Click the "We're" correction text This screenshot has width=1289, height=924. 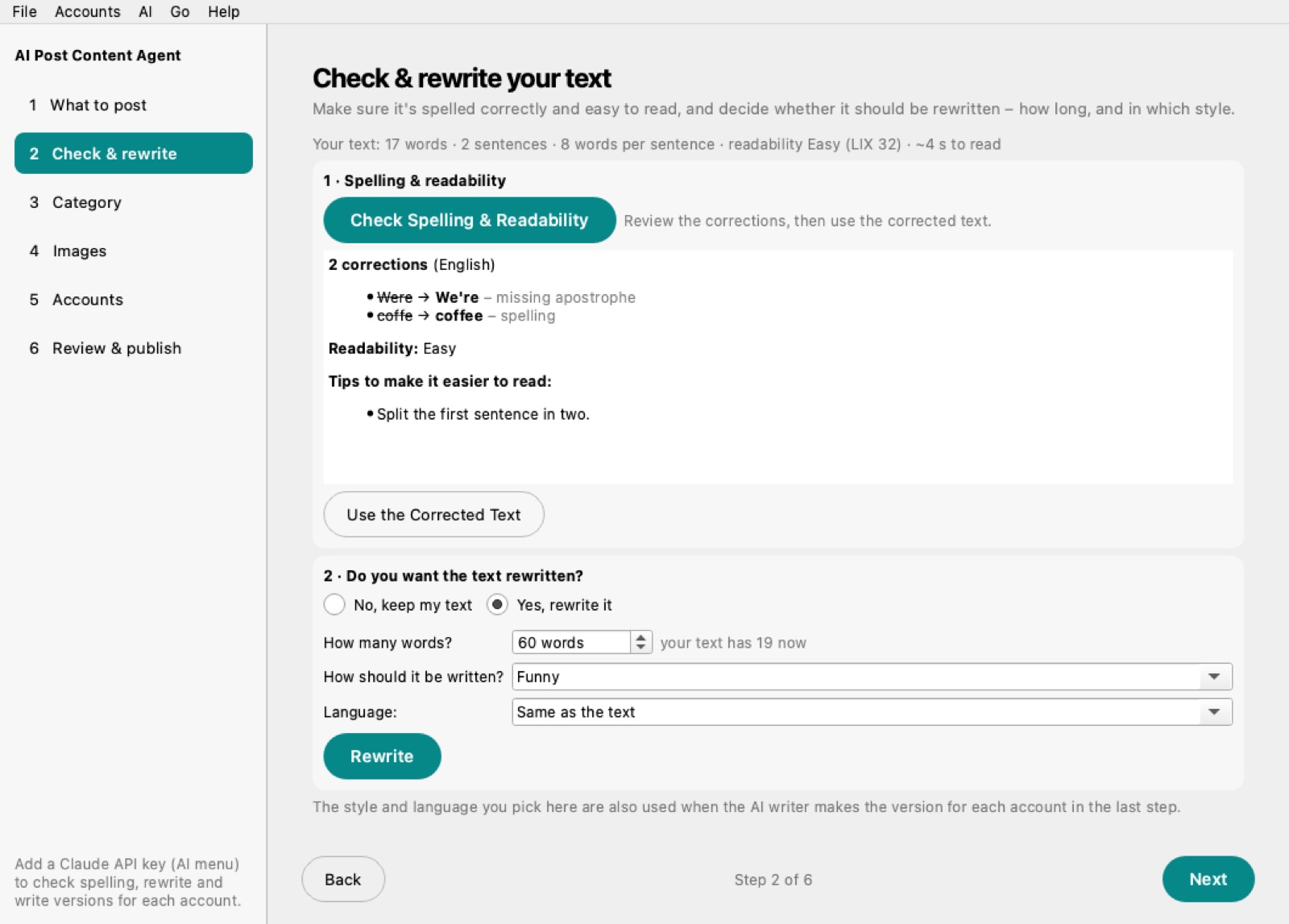click(x=457, y=297)
